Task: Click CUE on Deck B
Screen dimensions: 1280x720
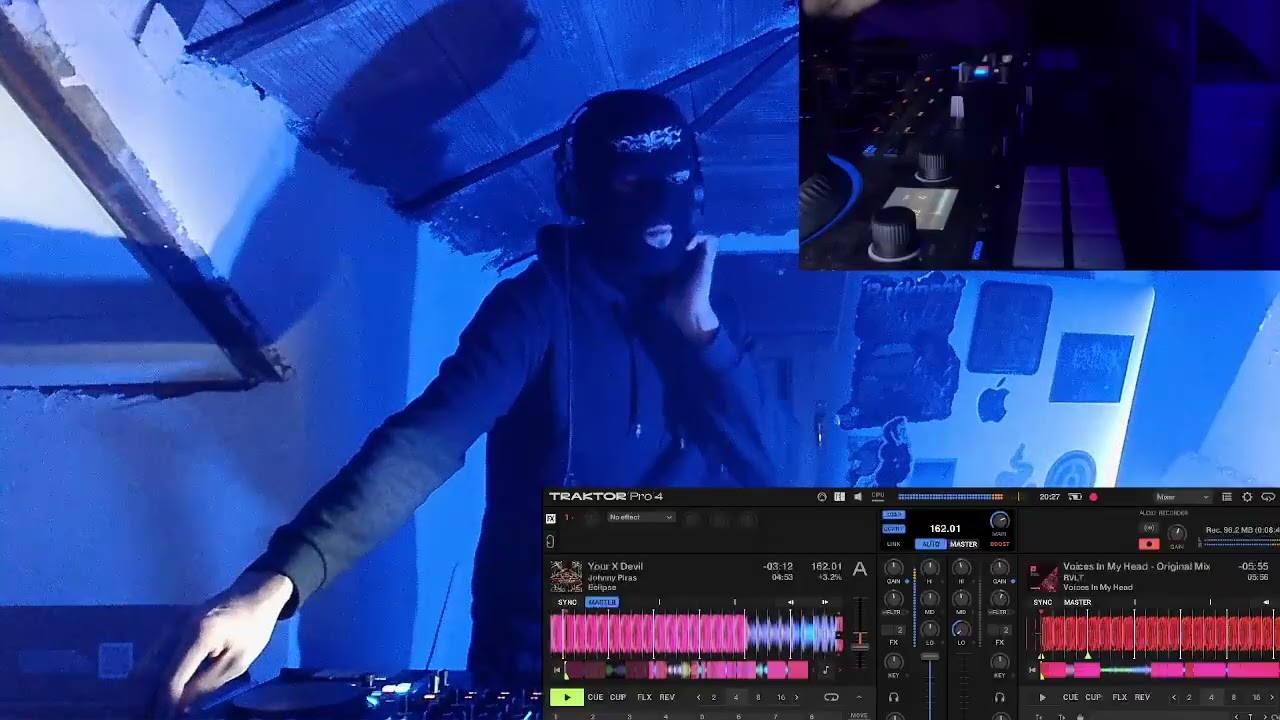Action: tap(1070, 697)
